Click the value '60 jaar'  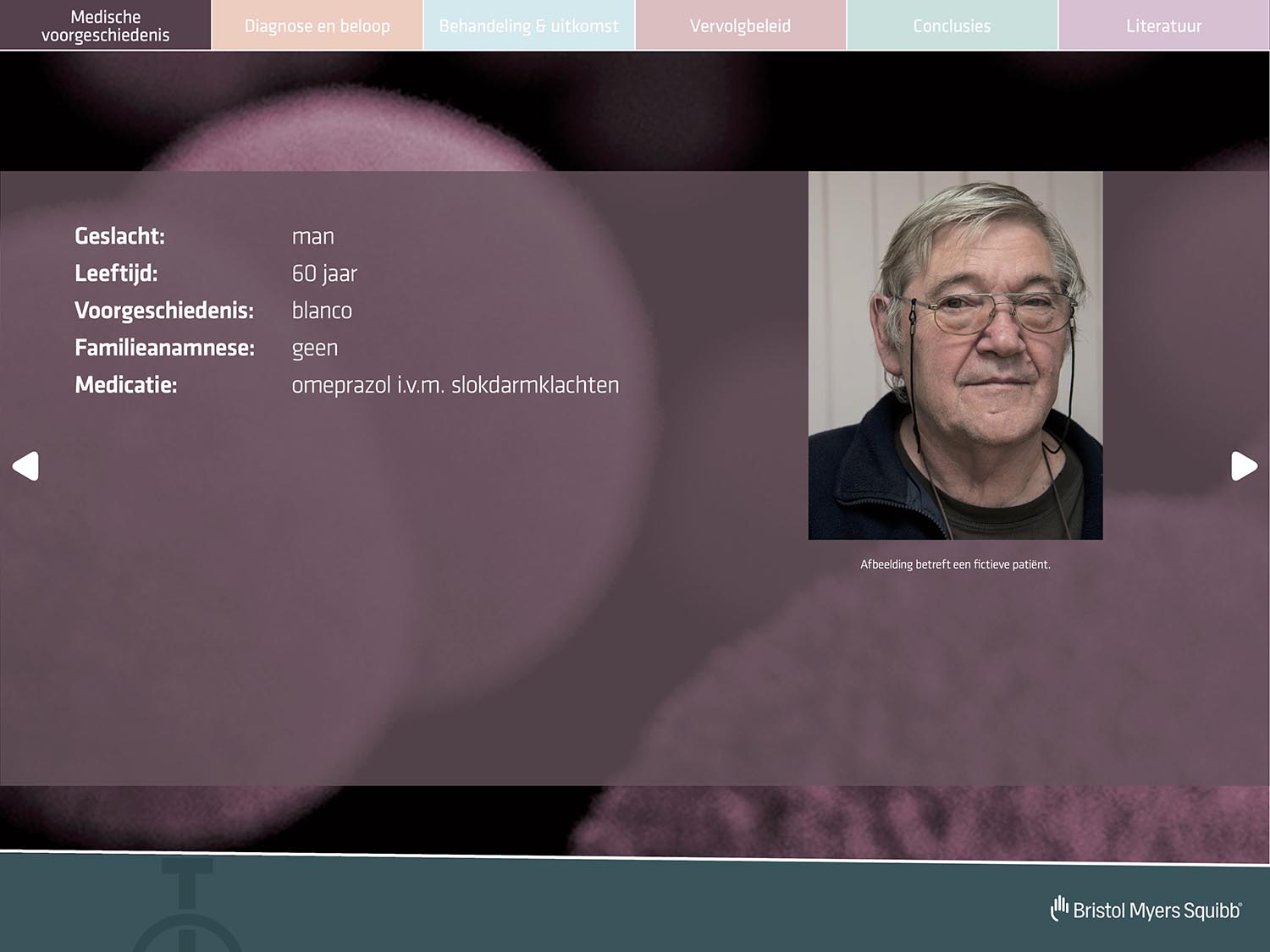(x=324, y=273)
